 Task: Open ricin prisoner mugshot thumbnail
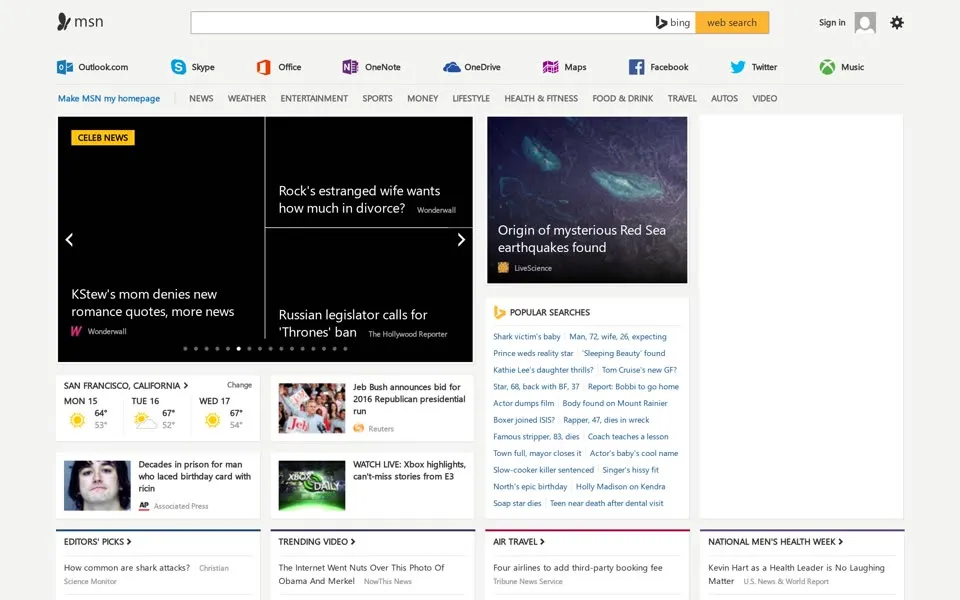coord(97,486)
